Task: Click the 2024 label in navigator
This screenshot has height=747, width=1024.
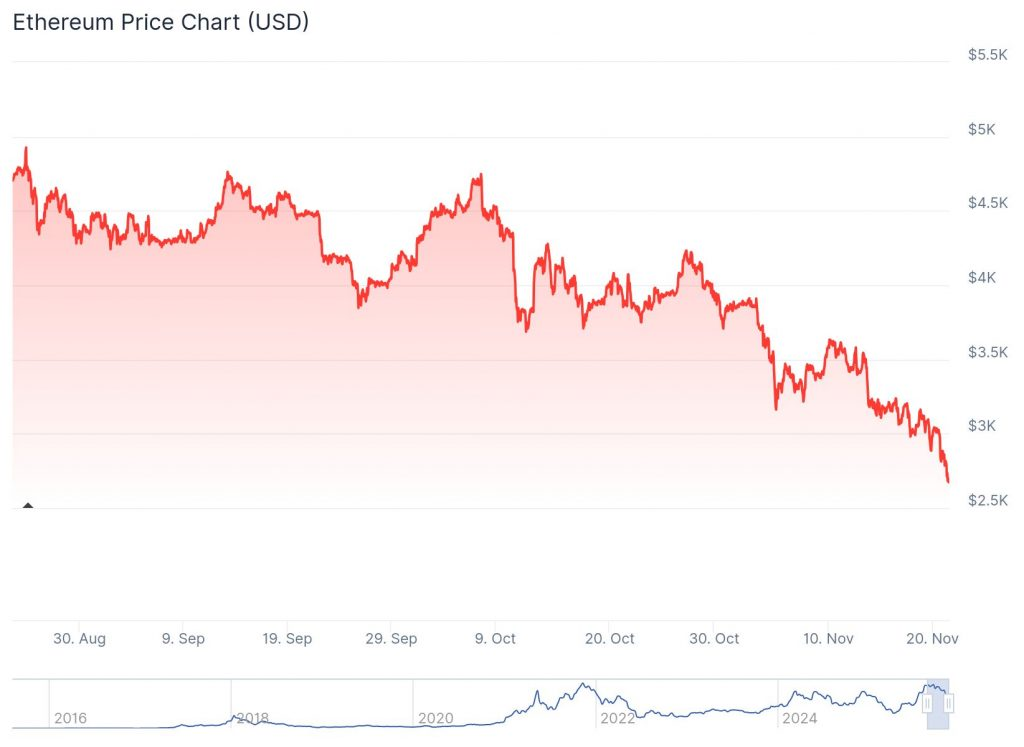Action: (799, 718)
